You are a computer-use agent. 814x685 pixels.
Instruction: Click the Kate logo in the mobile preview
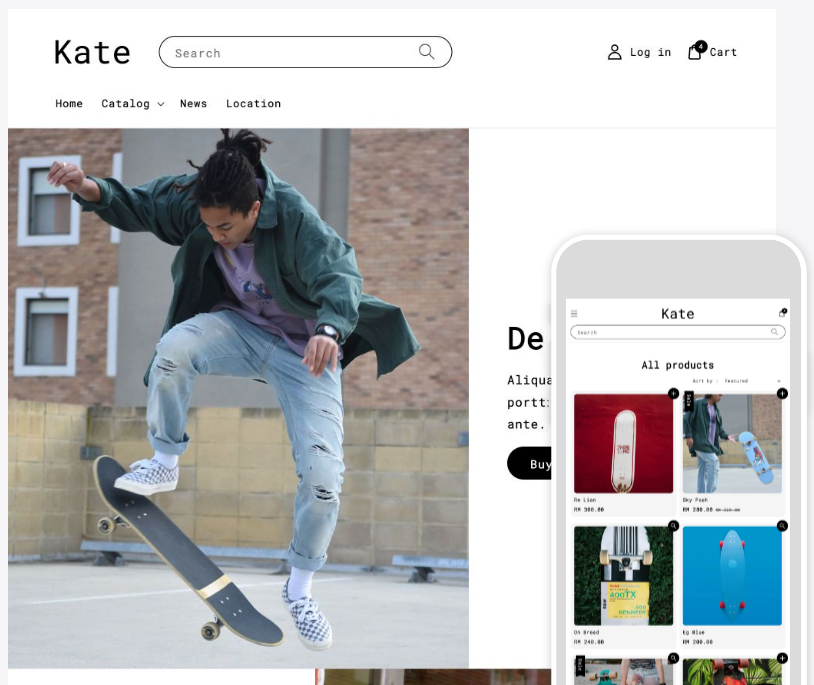point(677,314)
